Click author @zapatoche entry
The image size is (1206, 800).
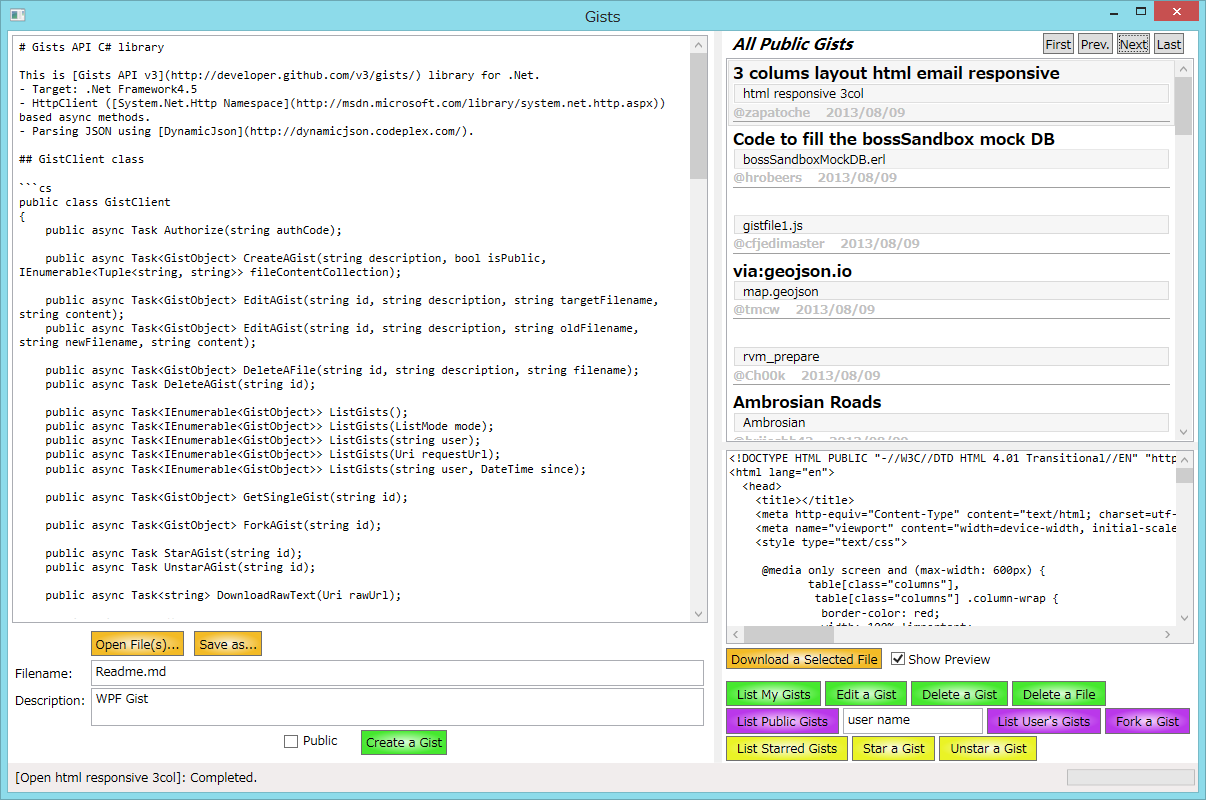(x=772, y=112)
